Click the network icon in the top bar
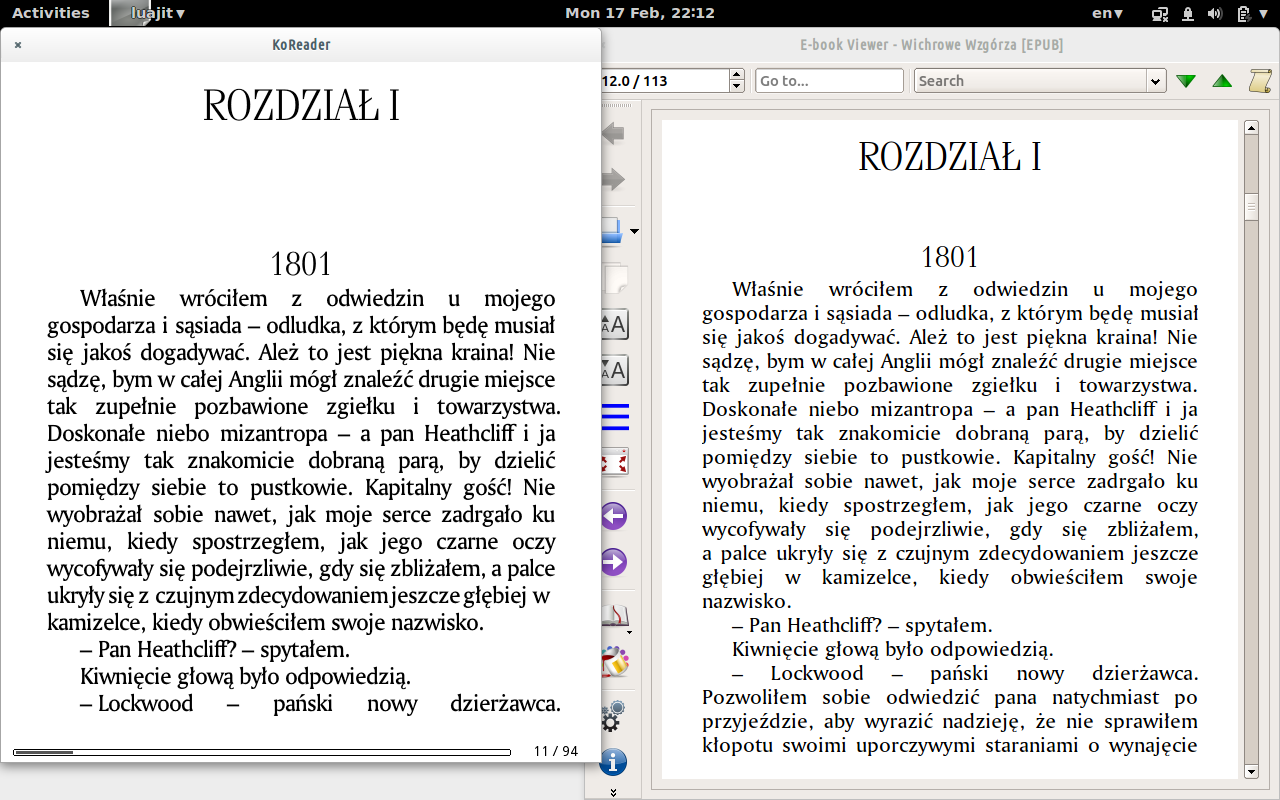Viewport: 1280px width, 800px height. click(x=1161, y=14)
